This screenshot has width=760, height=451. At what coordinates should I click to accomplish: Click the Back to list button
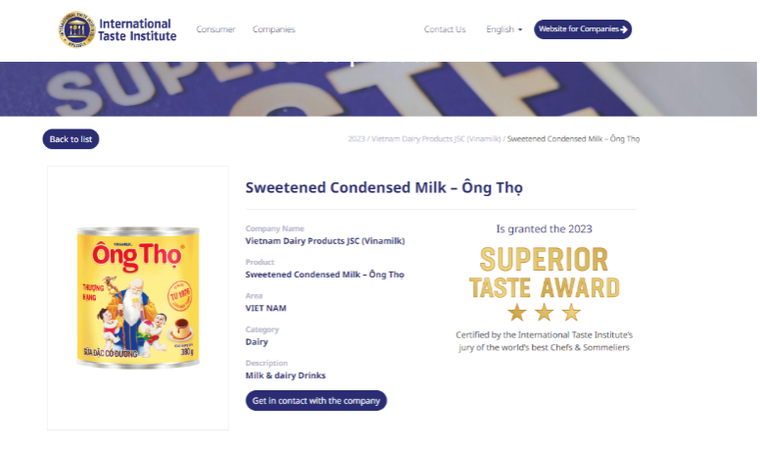pos(71,139)
